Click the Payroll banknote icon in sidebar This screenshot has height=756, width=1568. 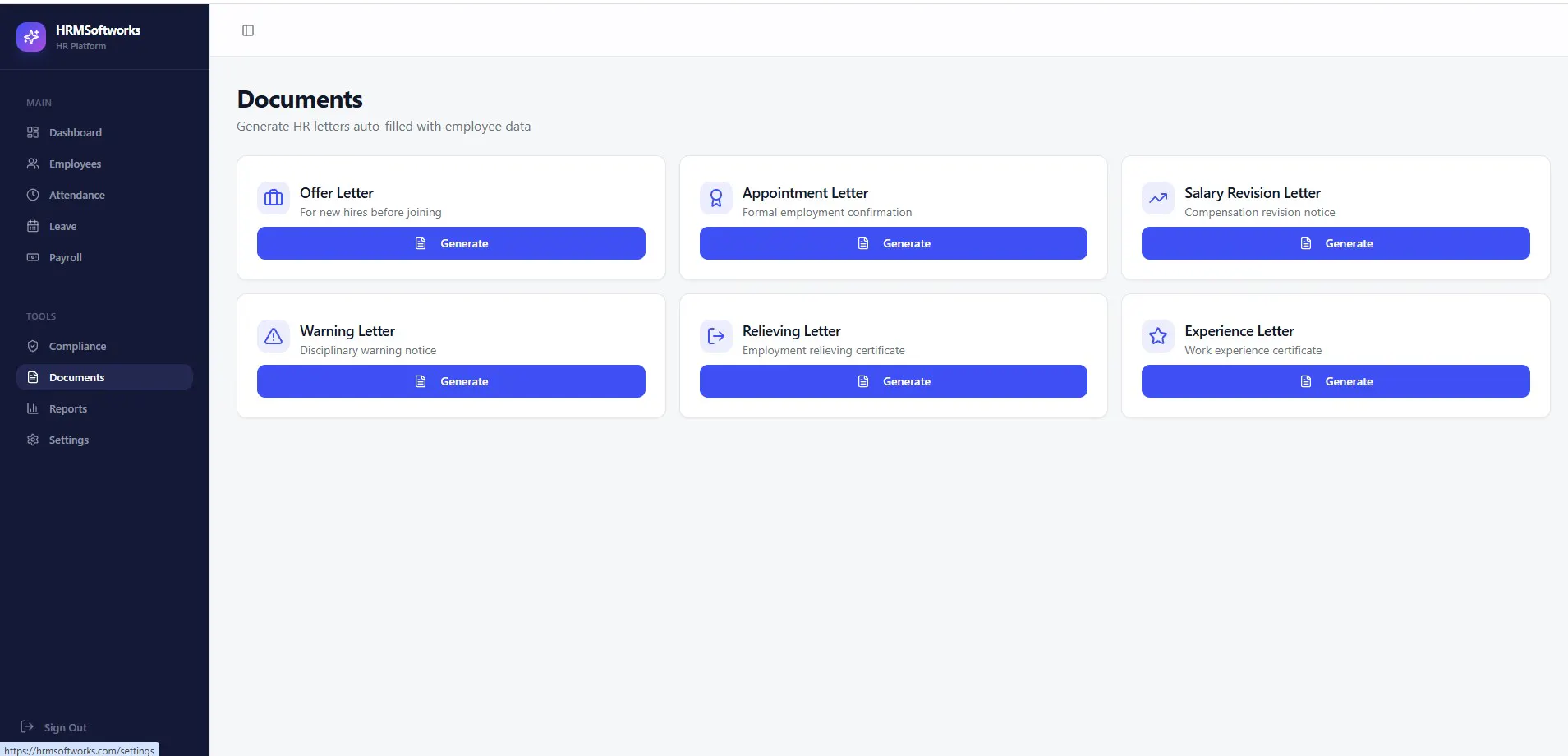click(33, 257)
